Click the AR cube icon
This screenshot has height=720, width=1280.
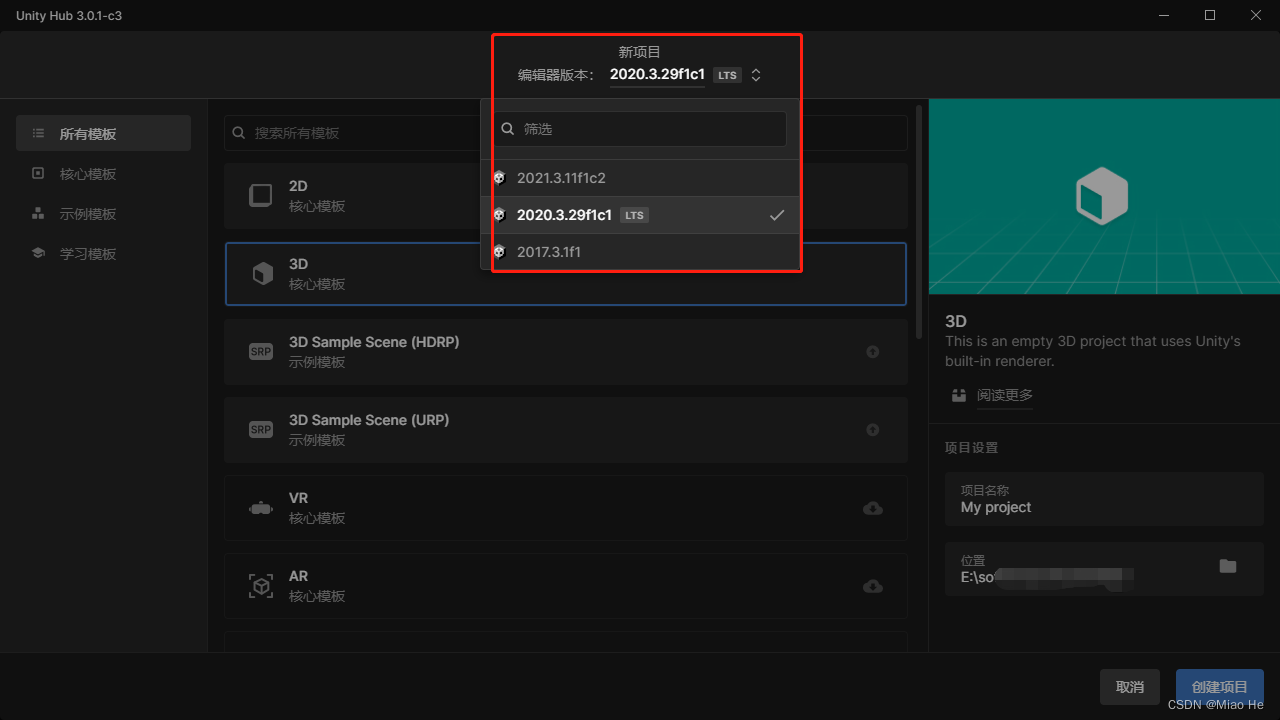click(x=261, y=586)
